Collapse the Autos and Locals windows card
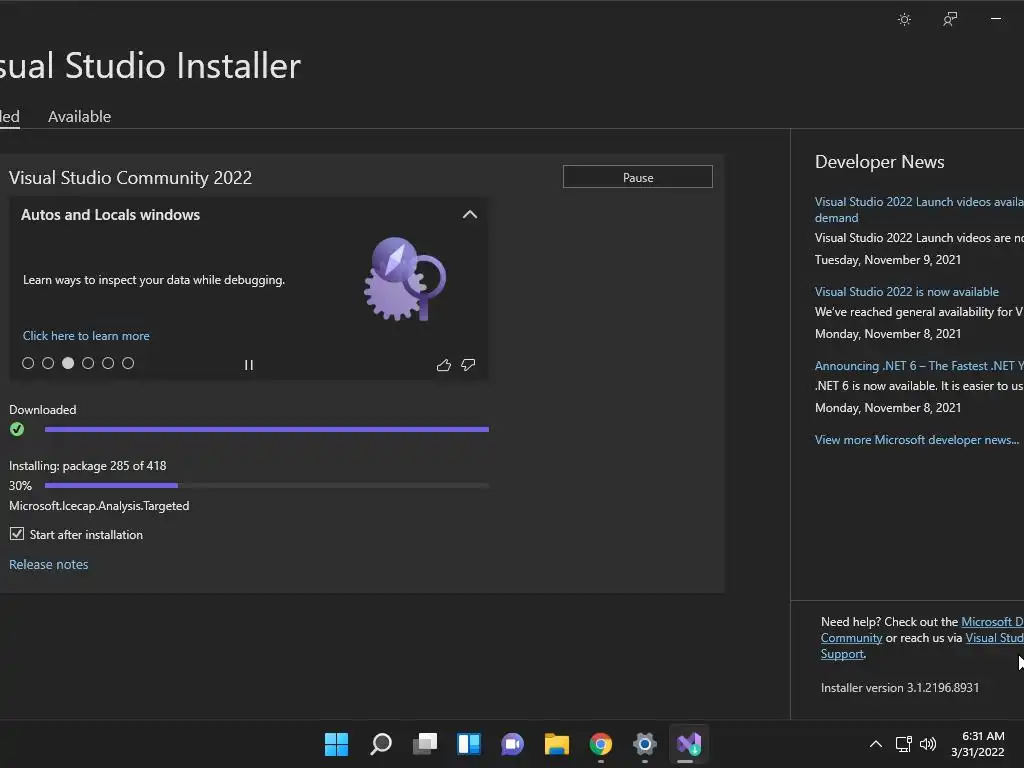This screenshot has height=768, width=1024. (470, 215)
